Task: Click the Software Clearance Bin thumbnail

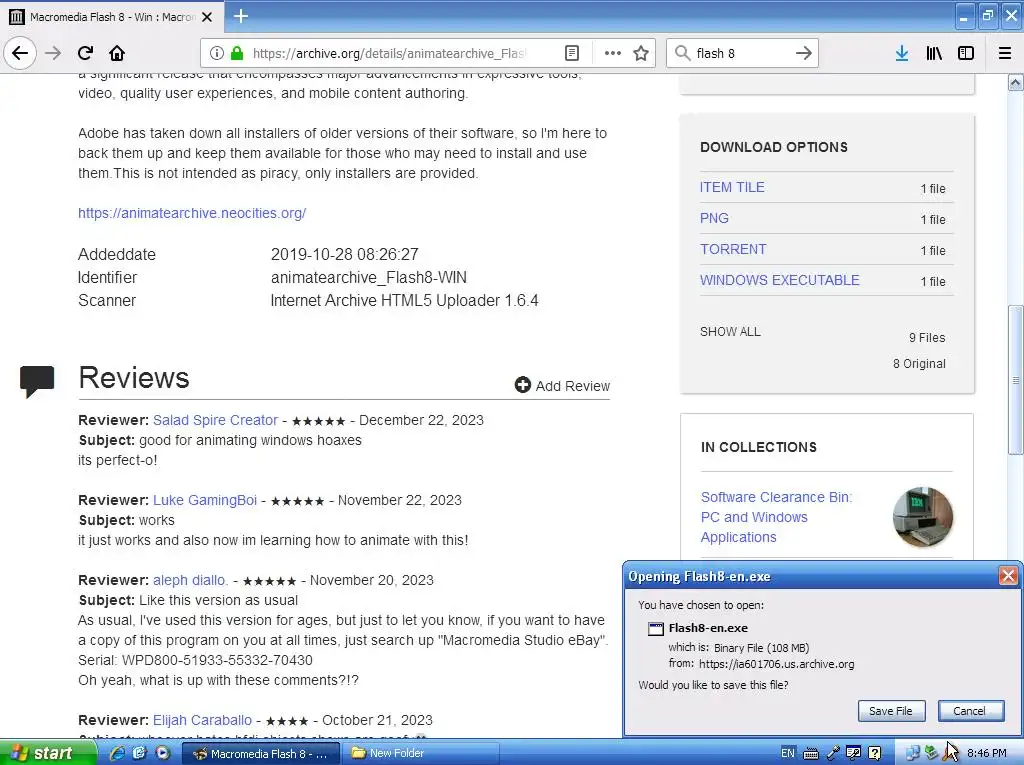Action: [922, 517]
